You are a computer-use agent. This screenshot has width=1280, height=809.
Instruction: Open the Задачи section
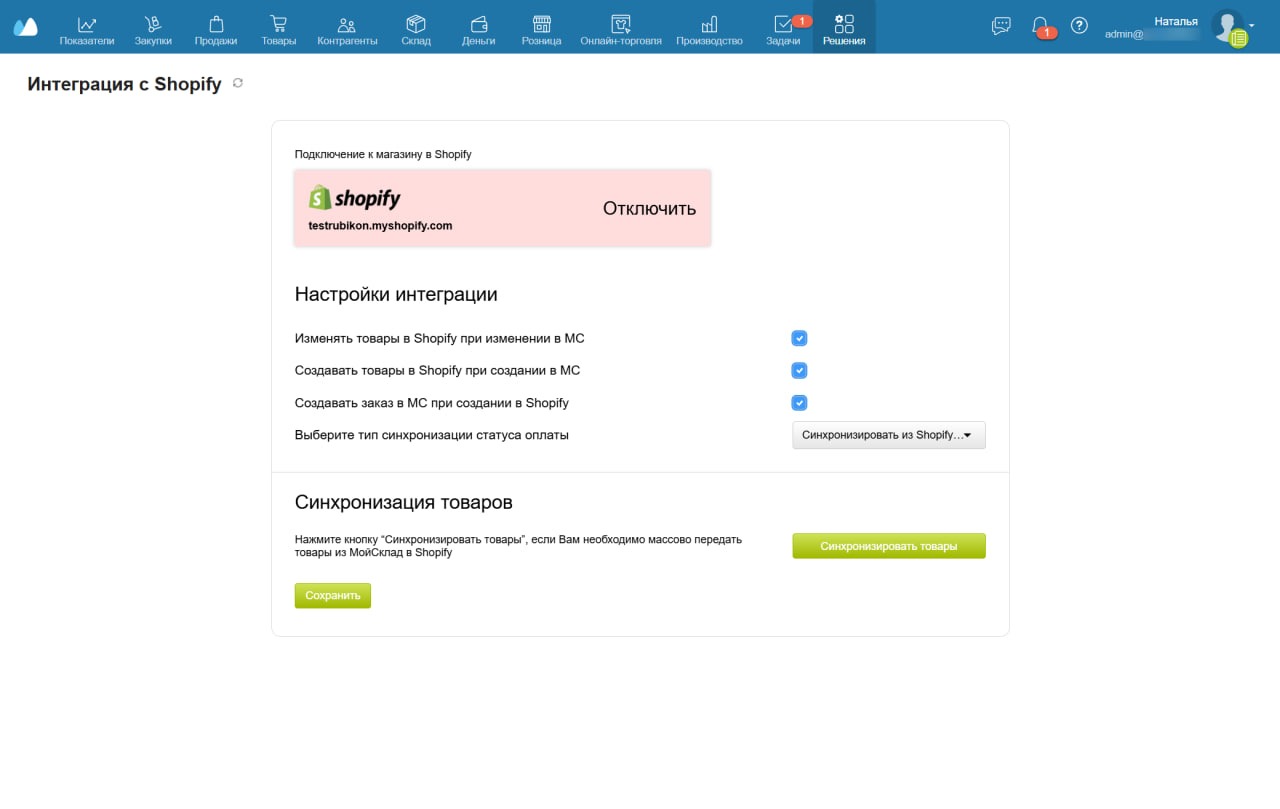(783, 31)
